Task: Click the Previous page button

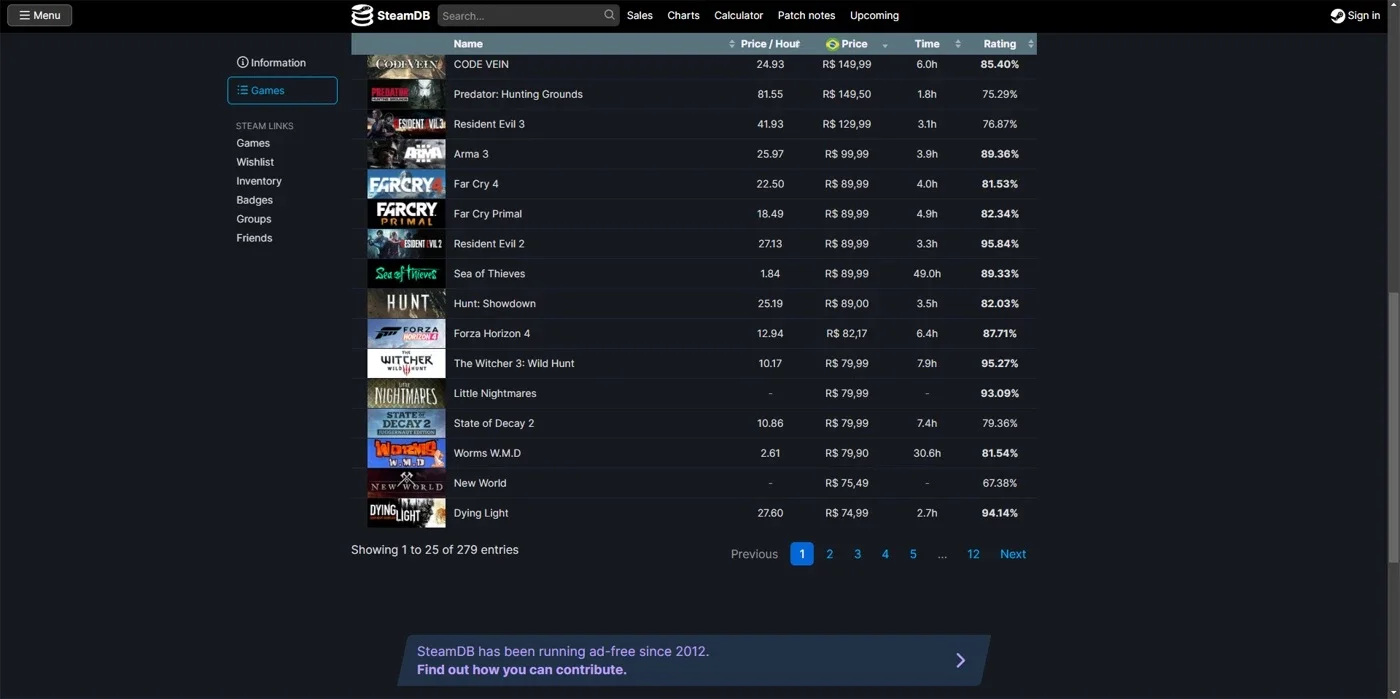Action: 754,554
